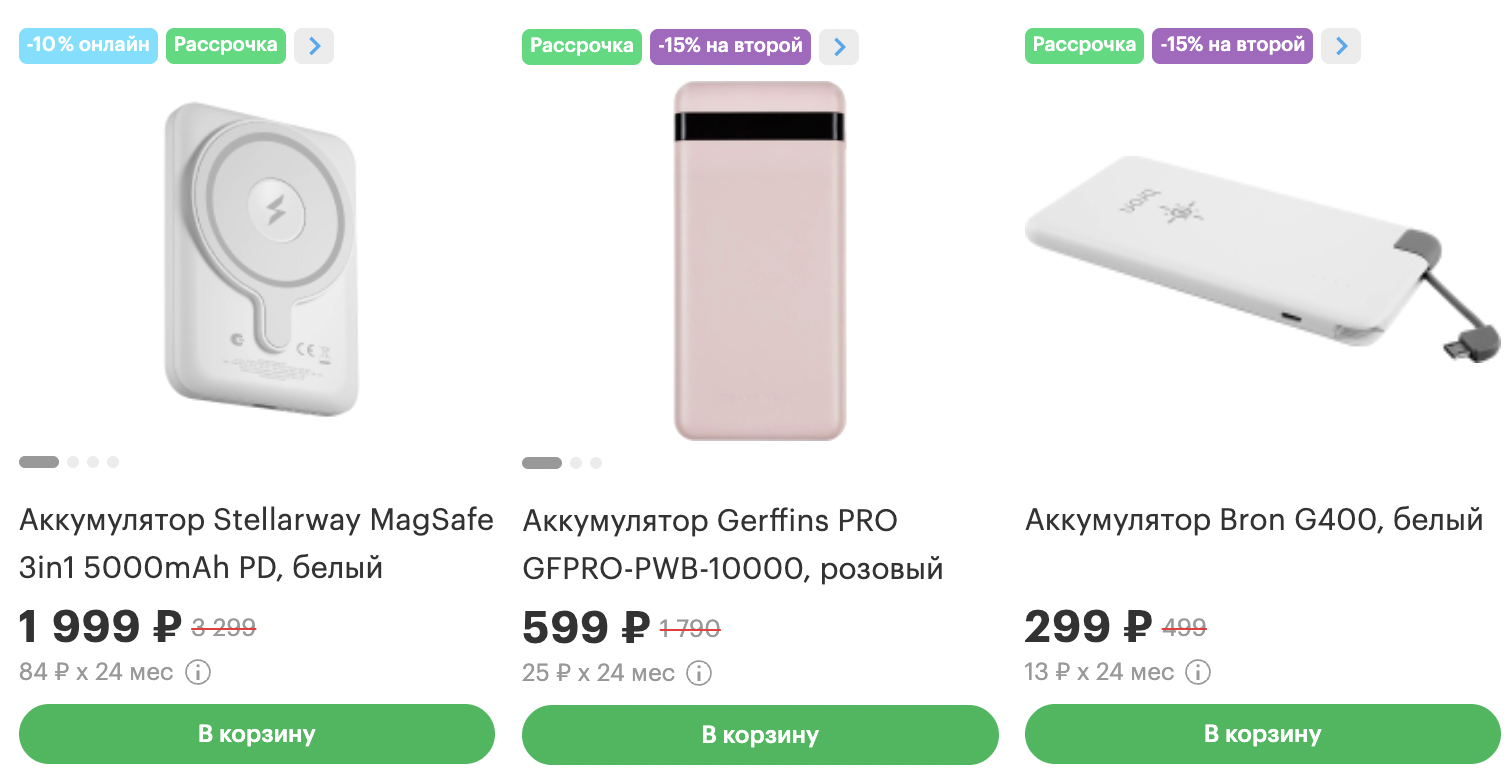Expand badges arrow on Bron G400 card
This screenshot has height=772, width=1510.
(1341, 46)
